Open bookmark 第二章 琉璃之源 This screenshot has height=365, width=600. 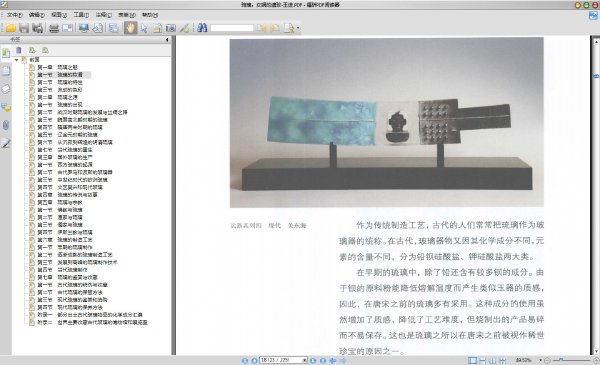(57, 97)
